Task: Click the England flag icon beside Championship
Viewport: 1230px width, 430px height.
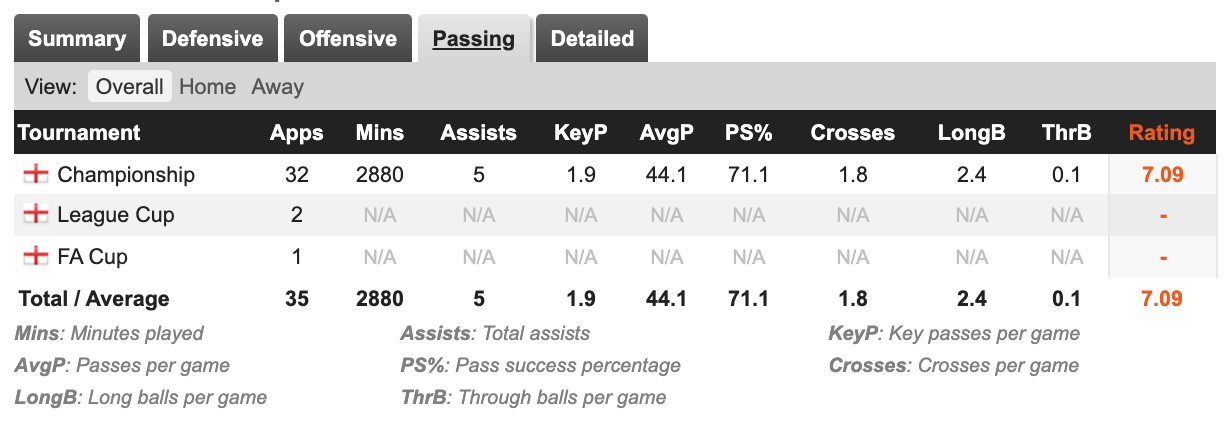Action: 35,175
